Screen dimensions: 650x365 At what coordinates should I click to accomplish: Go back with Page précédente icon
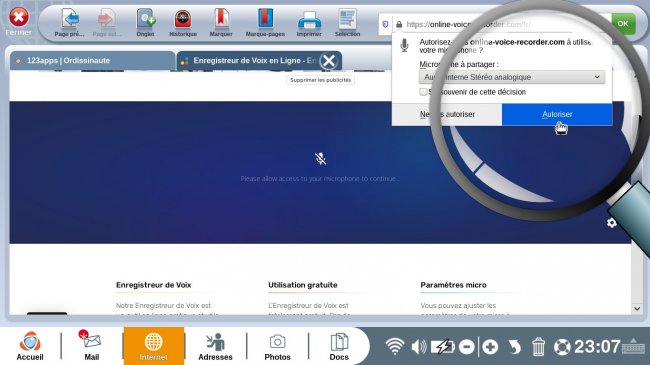pos(70,19)
